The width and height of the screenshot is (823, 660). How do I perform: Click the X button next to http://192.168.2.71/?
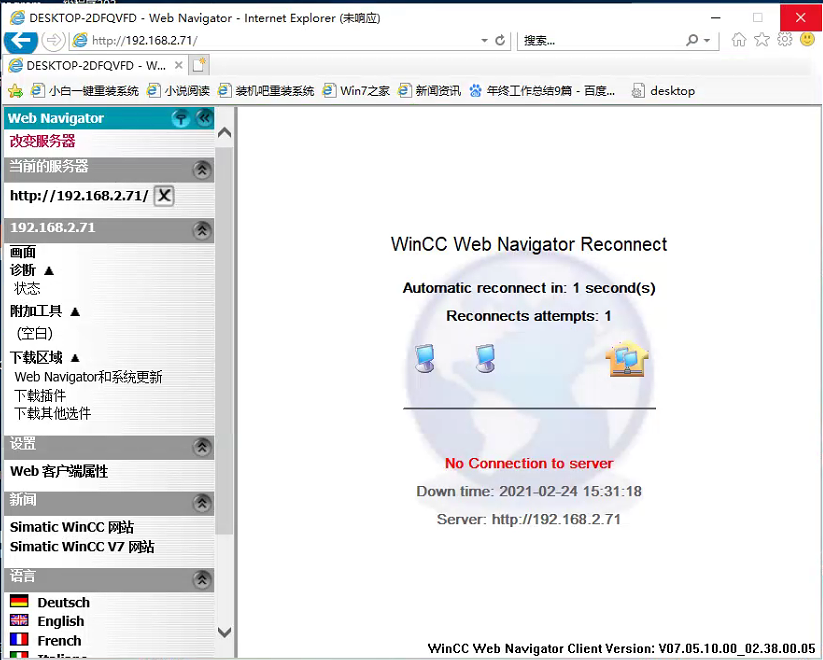tap(164, 196)
